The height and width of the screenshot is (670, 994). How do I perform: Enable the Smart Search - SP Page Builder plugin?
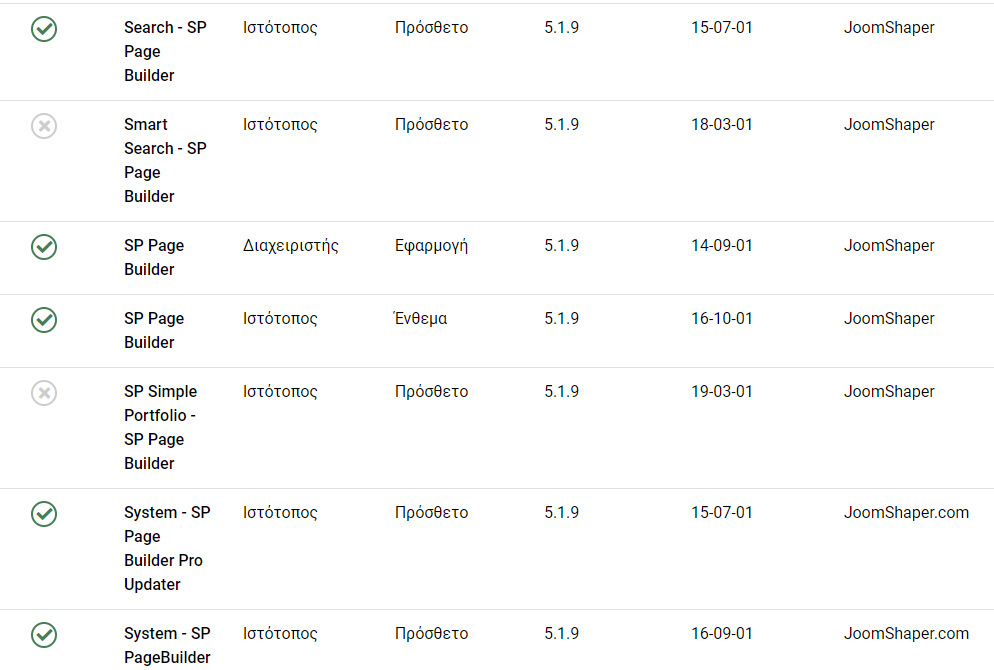pos(44,126)
